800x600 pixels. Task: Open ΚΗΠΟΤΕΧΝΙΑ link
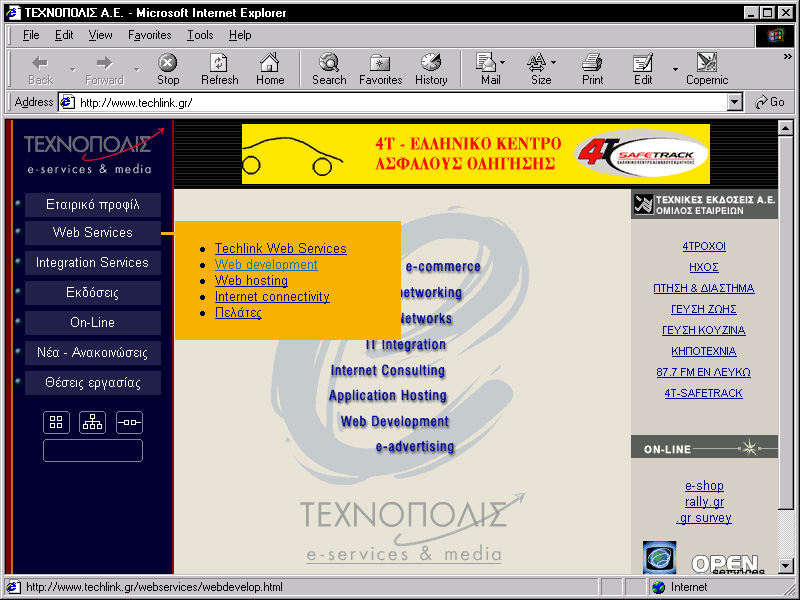pyautogui.click(x=704, y=351)
